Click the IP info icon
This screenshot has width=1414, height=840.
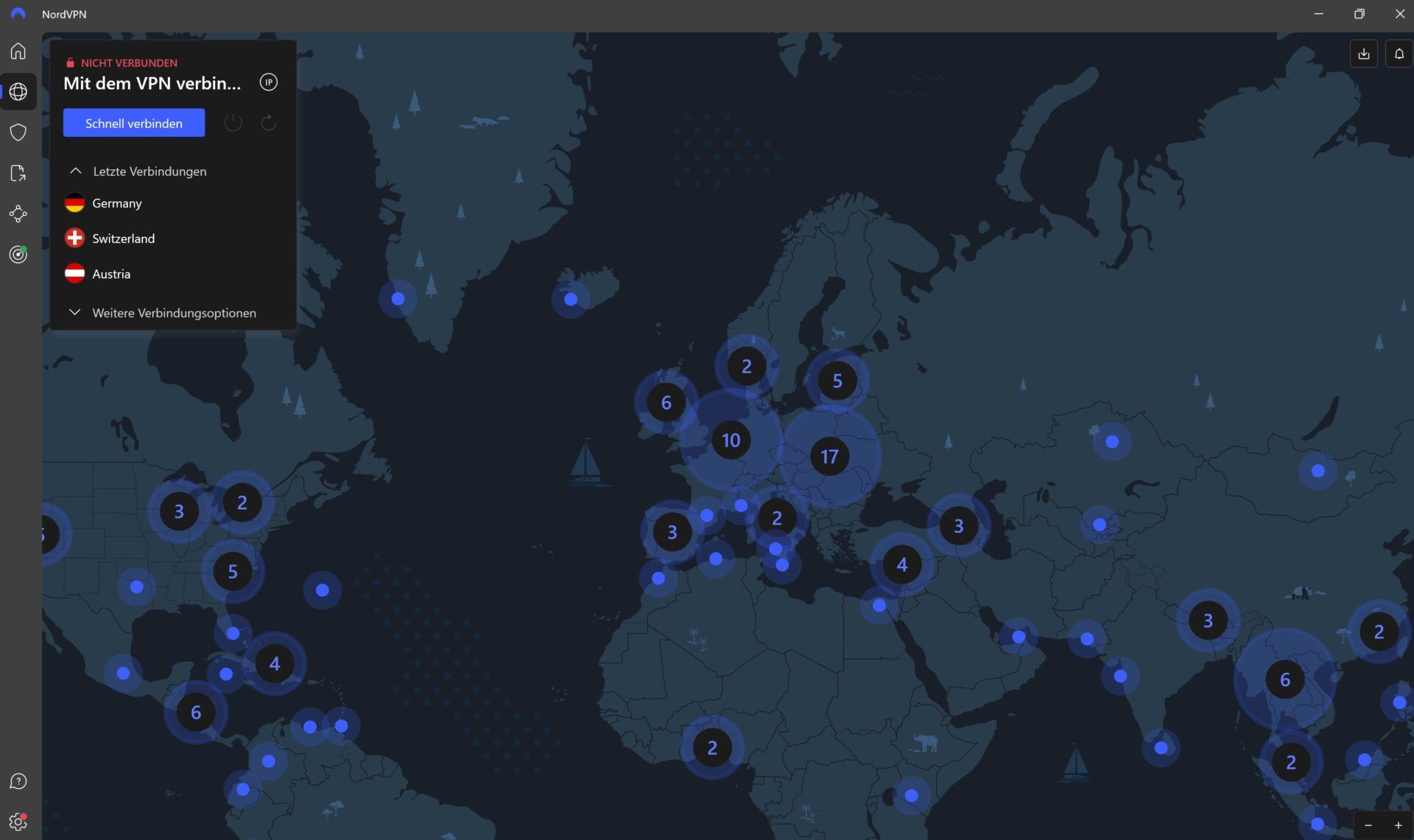(x=269, y=82)
